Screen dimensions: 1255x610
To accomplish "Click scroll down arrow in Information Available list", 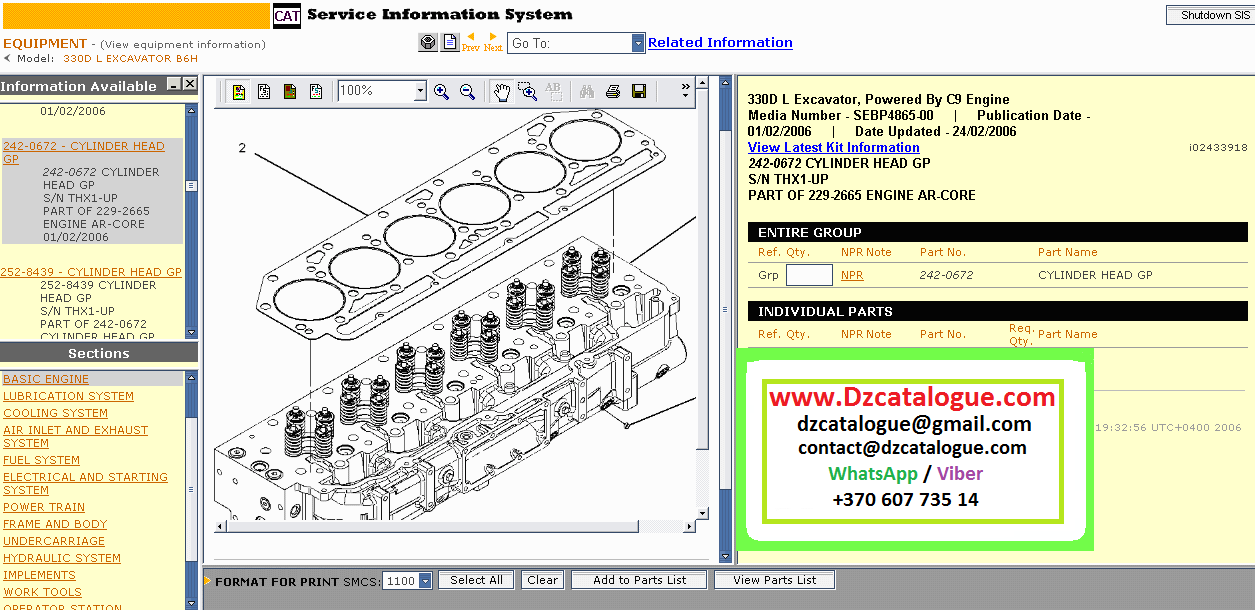I will (x=191, y=333).
